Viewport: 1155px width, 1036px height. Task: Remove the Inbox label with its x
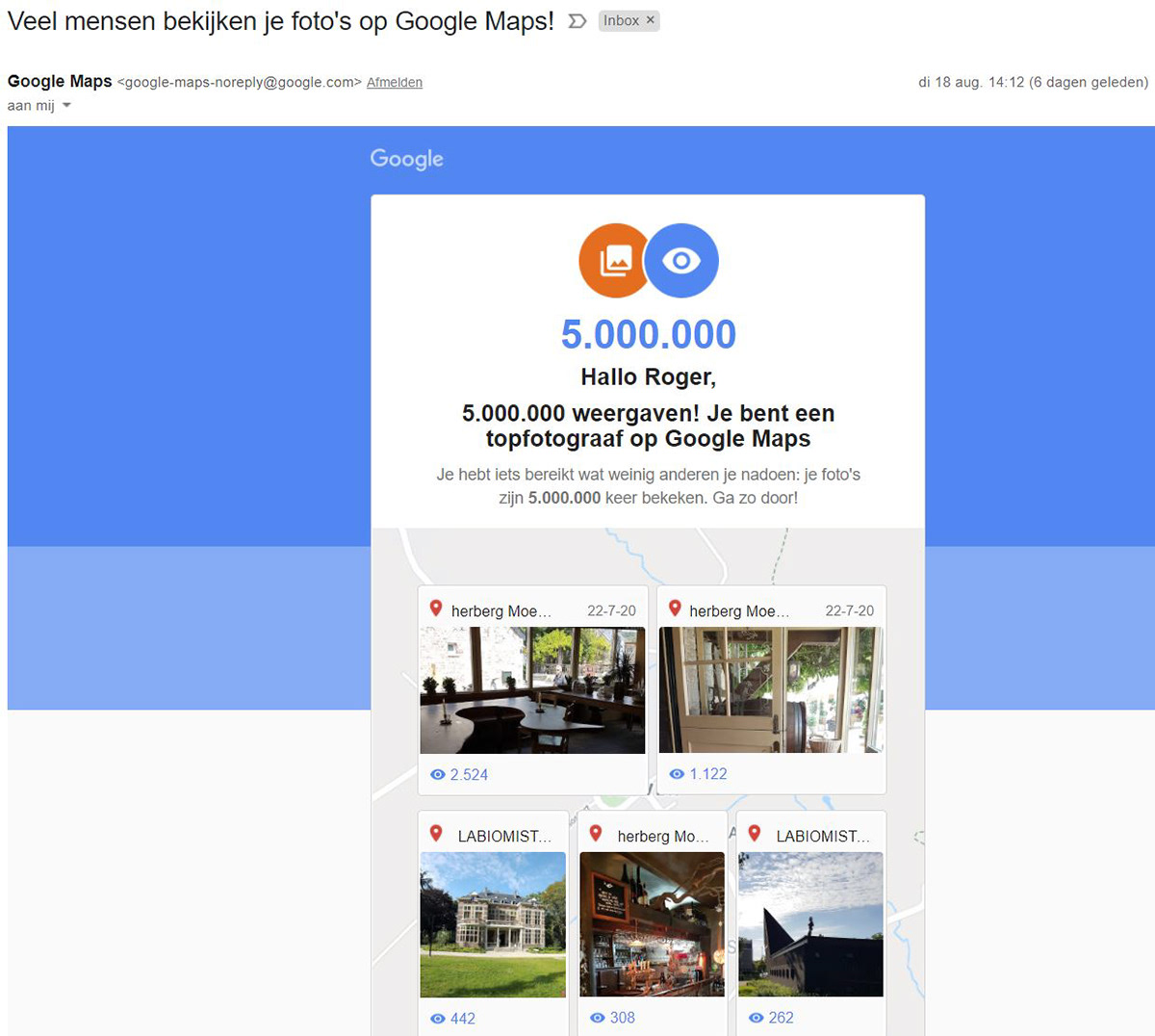(652, 20)
